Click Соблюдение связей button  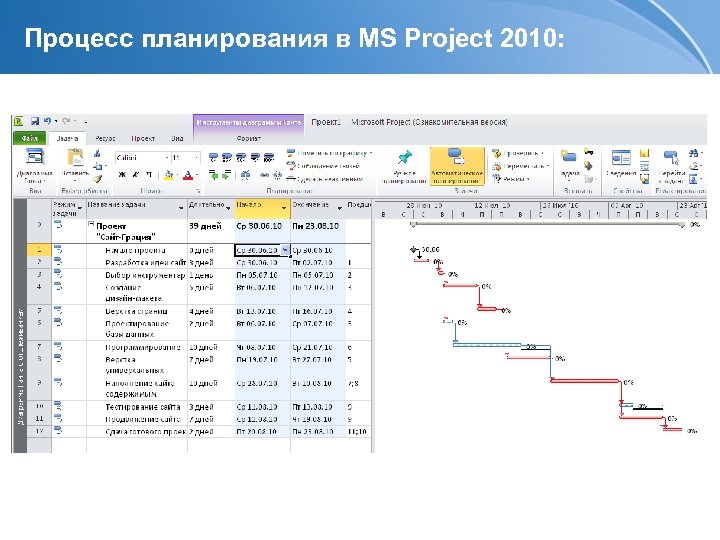pyautogui.click(x=323, y=166)
